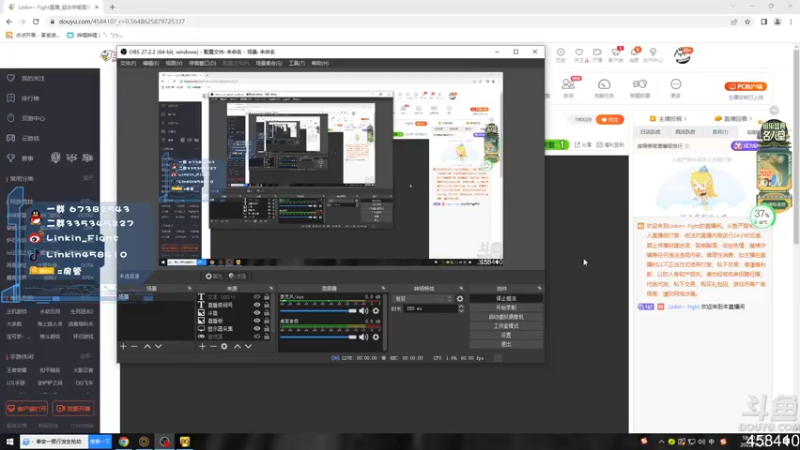Remove the selected scene with minus icon
Screen dimensions: 800x450
[134, 346]
